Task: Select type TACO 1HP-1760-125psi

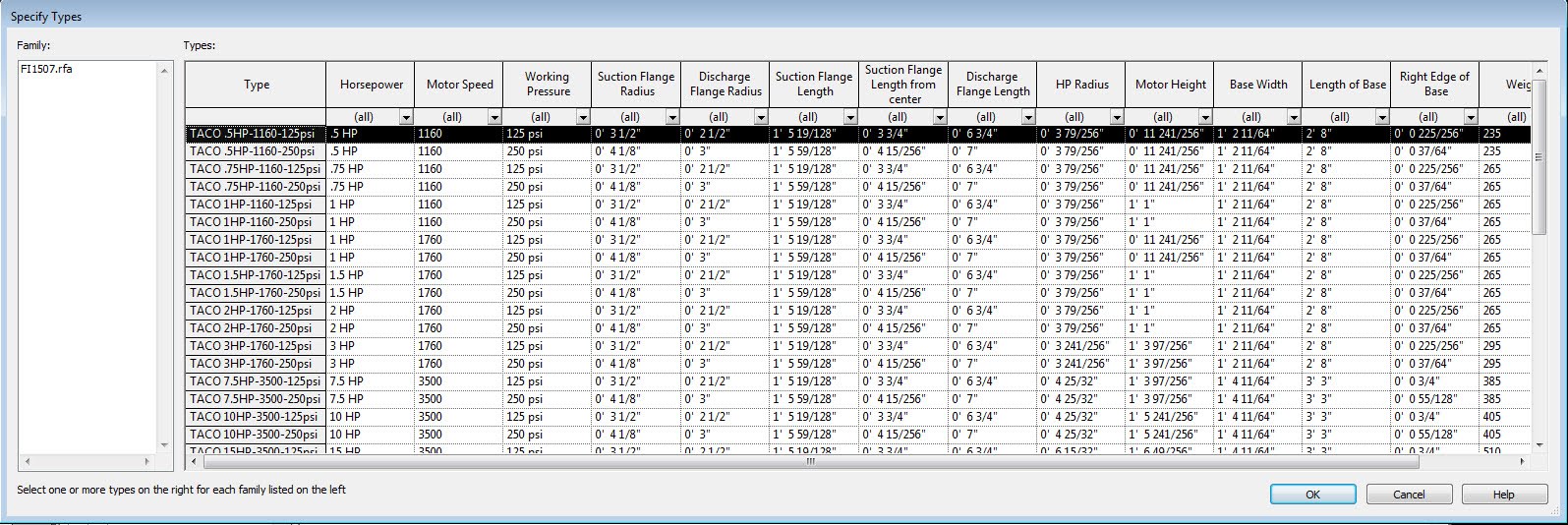Action: click(x=256, y=240)
